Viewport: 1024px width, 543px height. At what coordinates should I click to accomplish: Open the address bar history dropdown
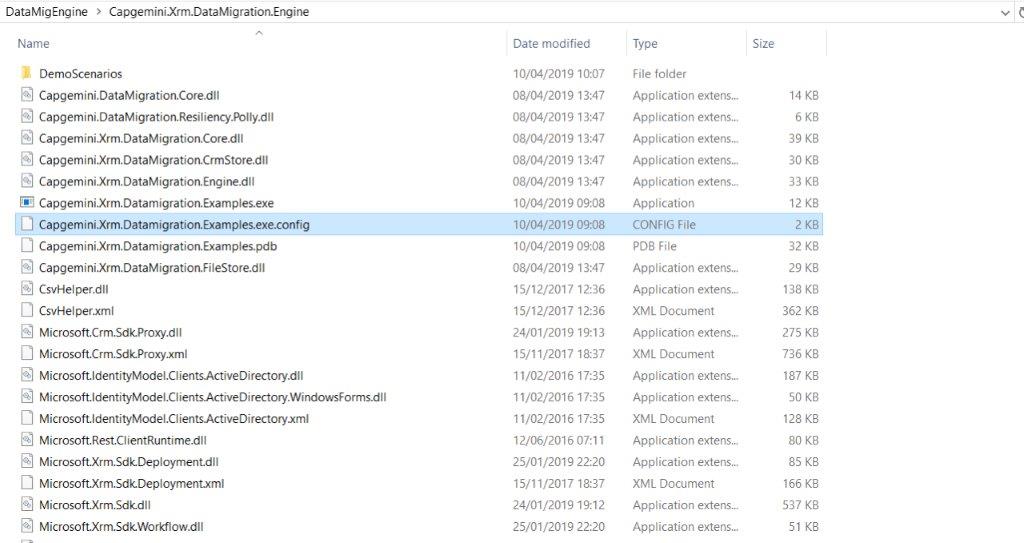(x=1005, y=12)
